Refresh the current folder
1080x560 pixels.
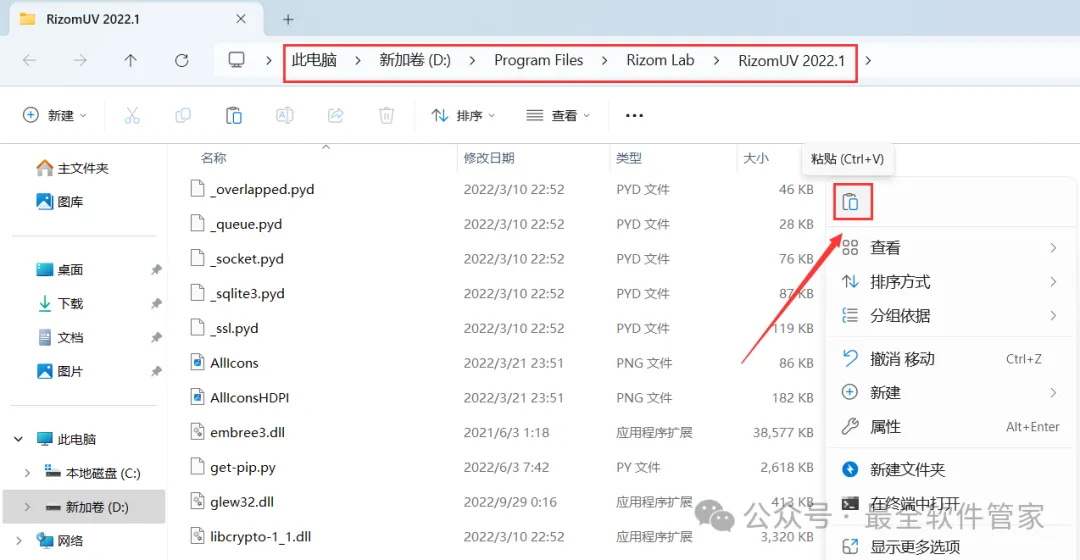(182, 61)
